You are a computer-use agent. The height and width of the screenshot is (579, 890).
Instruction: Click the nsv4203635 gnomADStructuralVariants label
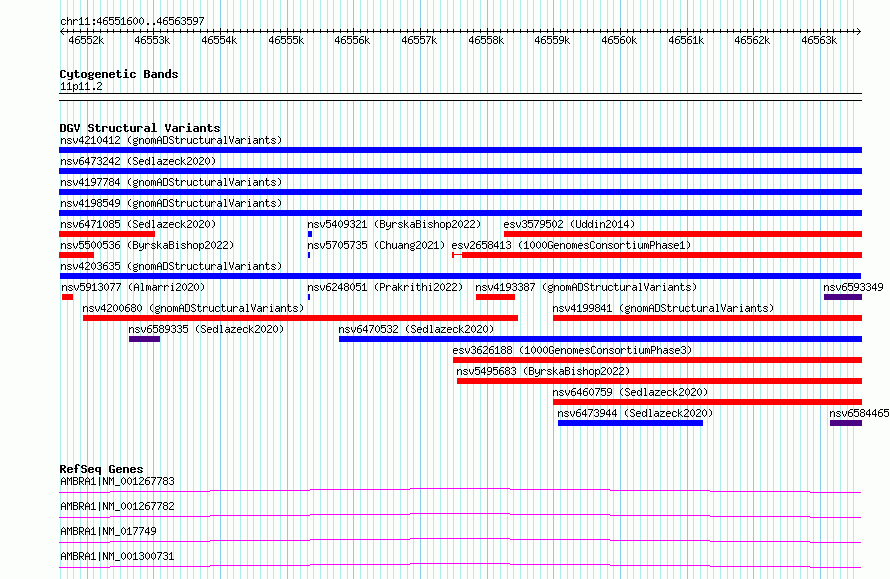pyautogui.click(x=171, y=266)
